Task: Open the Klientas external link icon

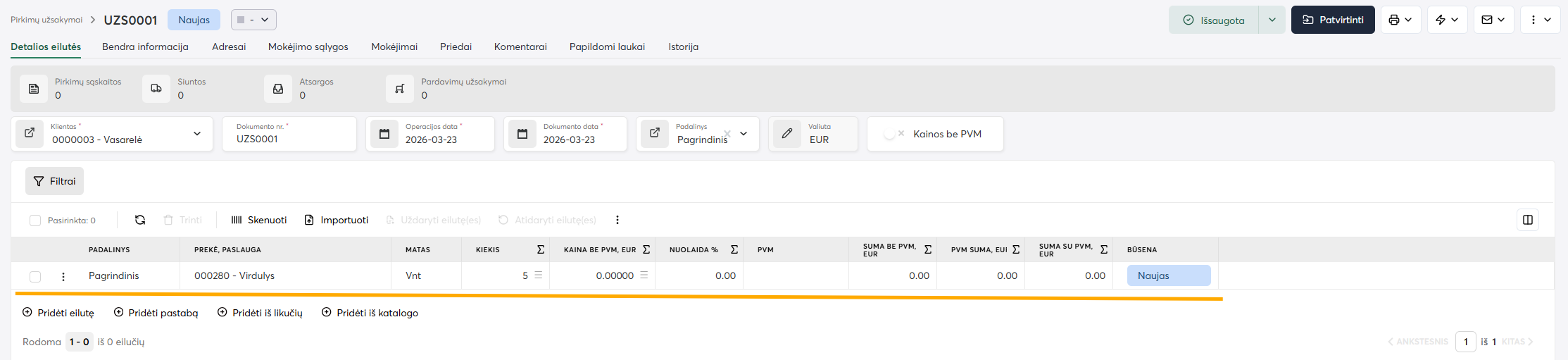Action: pos(30,133)
